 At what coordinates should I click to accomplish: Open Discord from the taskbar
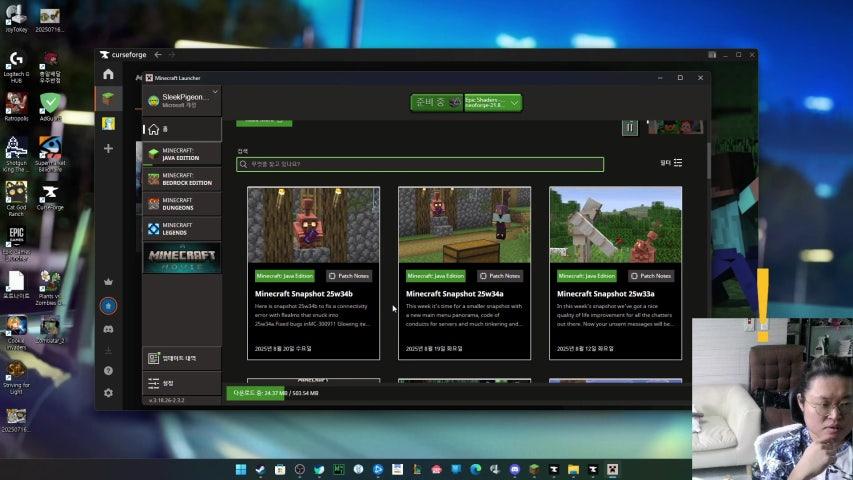(x=515, y=469)
